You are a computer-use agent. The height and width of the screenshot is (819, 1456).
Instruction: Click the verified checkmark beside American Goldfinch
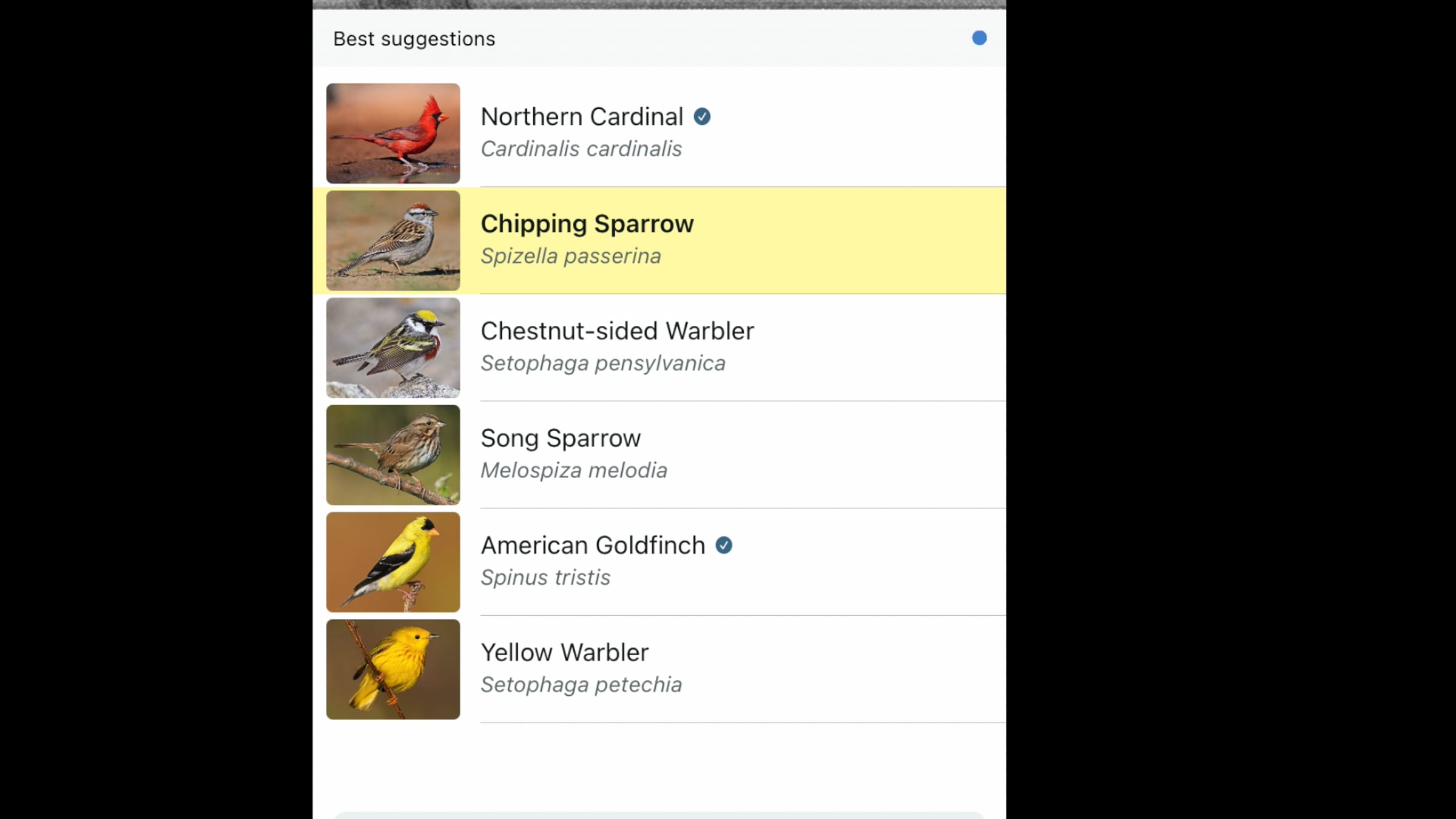tap(724, 545)
